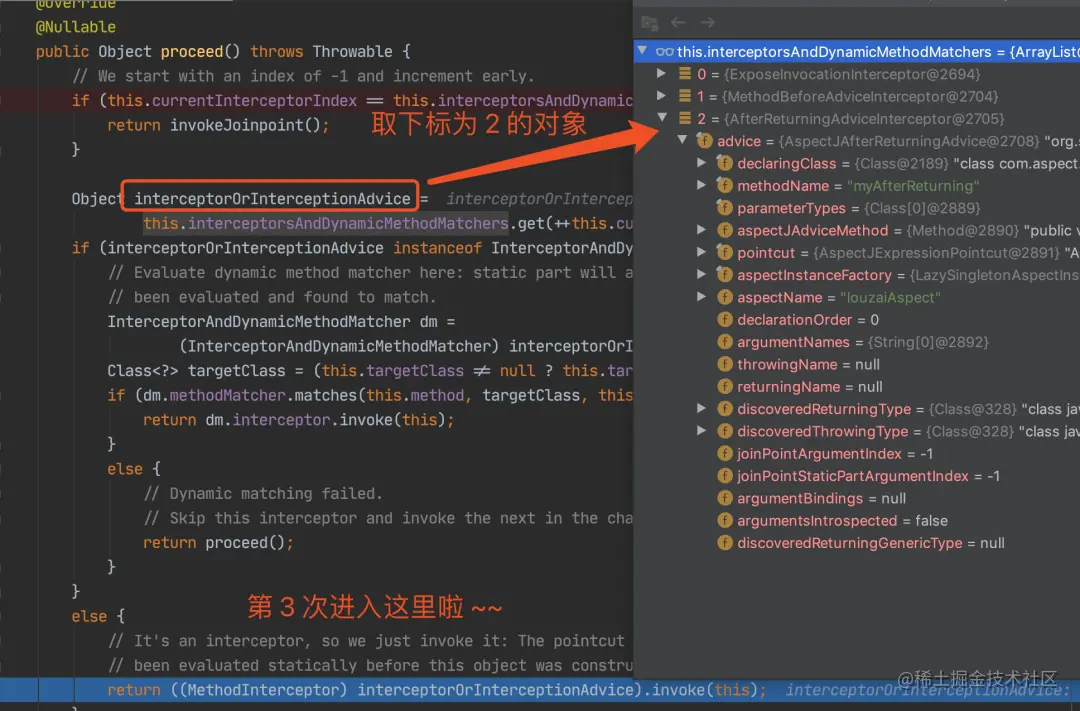Click field icon beside throwingName

[x=724, y=364]
